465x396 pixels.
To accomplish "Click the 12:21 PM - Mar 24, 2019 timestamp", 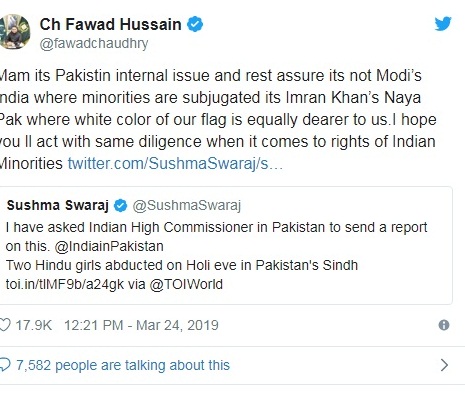I will point(141,325).
